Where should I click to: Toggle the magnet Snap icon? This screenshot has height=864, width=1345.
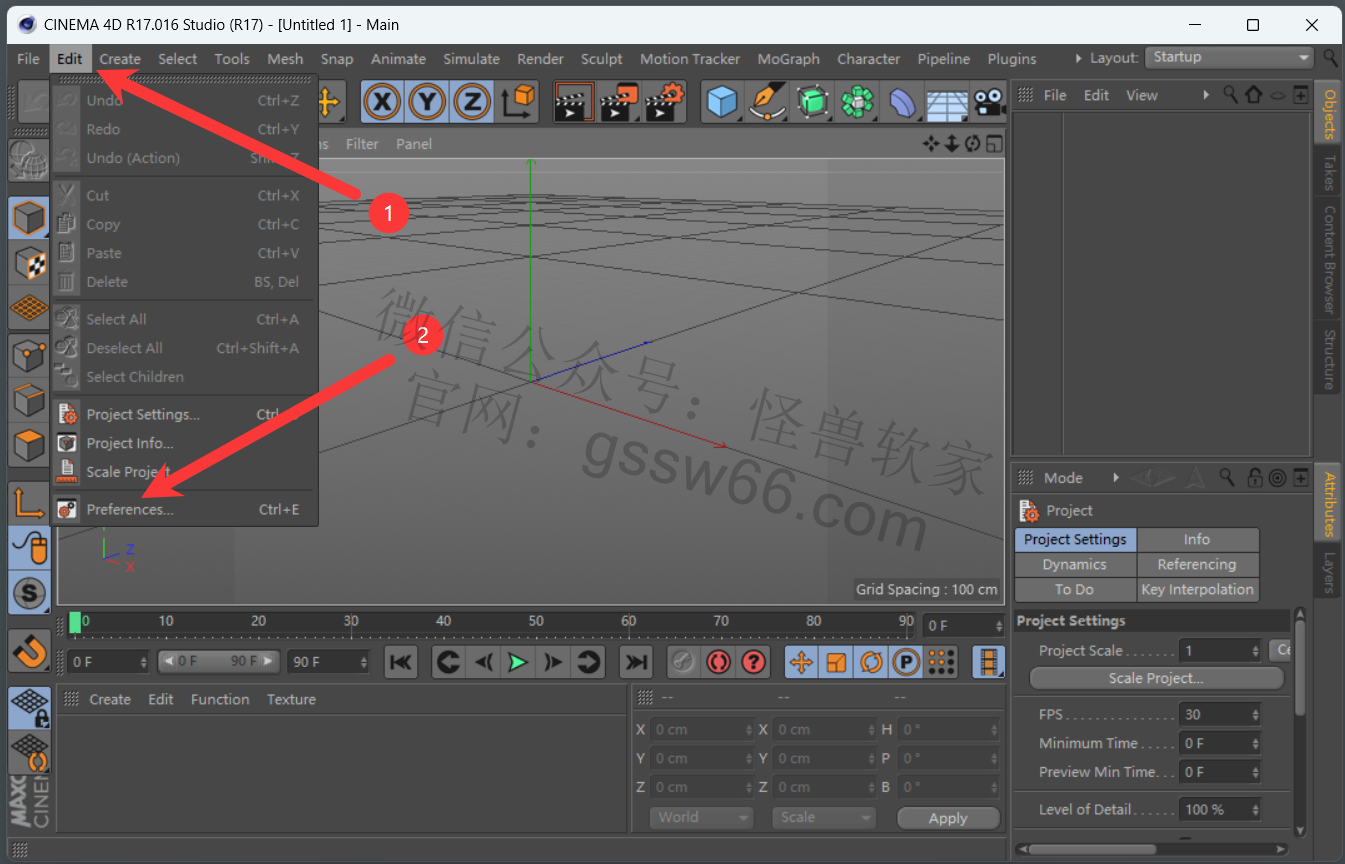(29, 651)
